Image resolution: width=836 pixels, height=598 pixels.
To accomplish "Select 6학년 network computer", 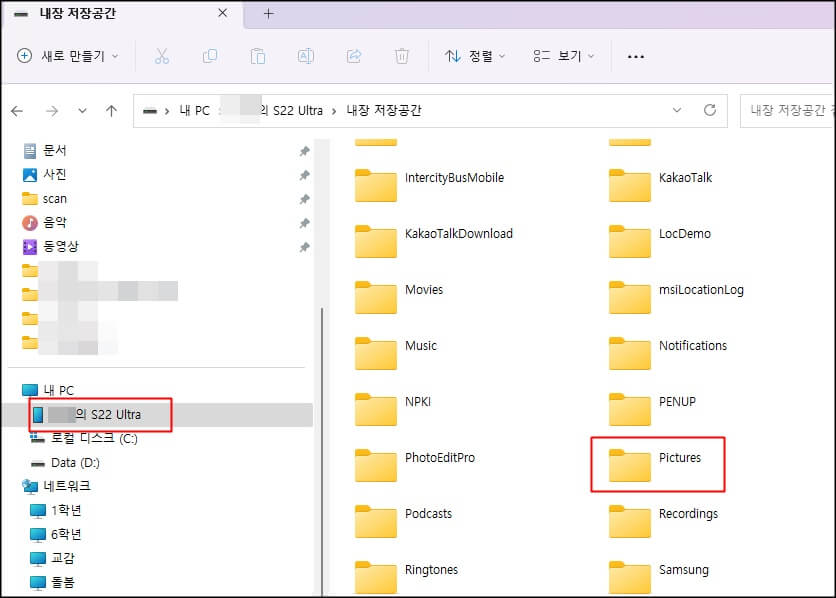I will pos(56,535).
